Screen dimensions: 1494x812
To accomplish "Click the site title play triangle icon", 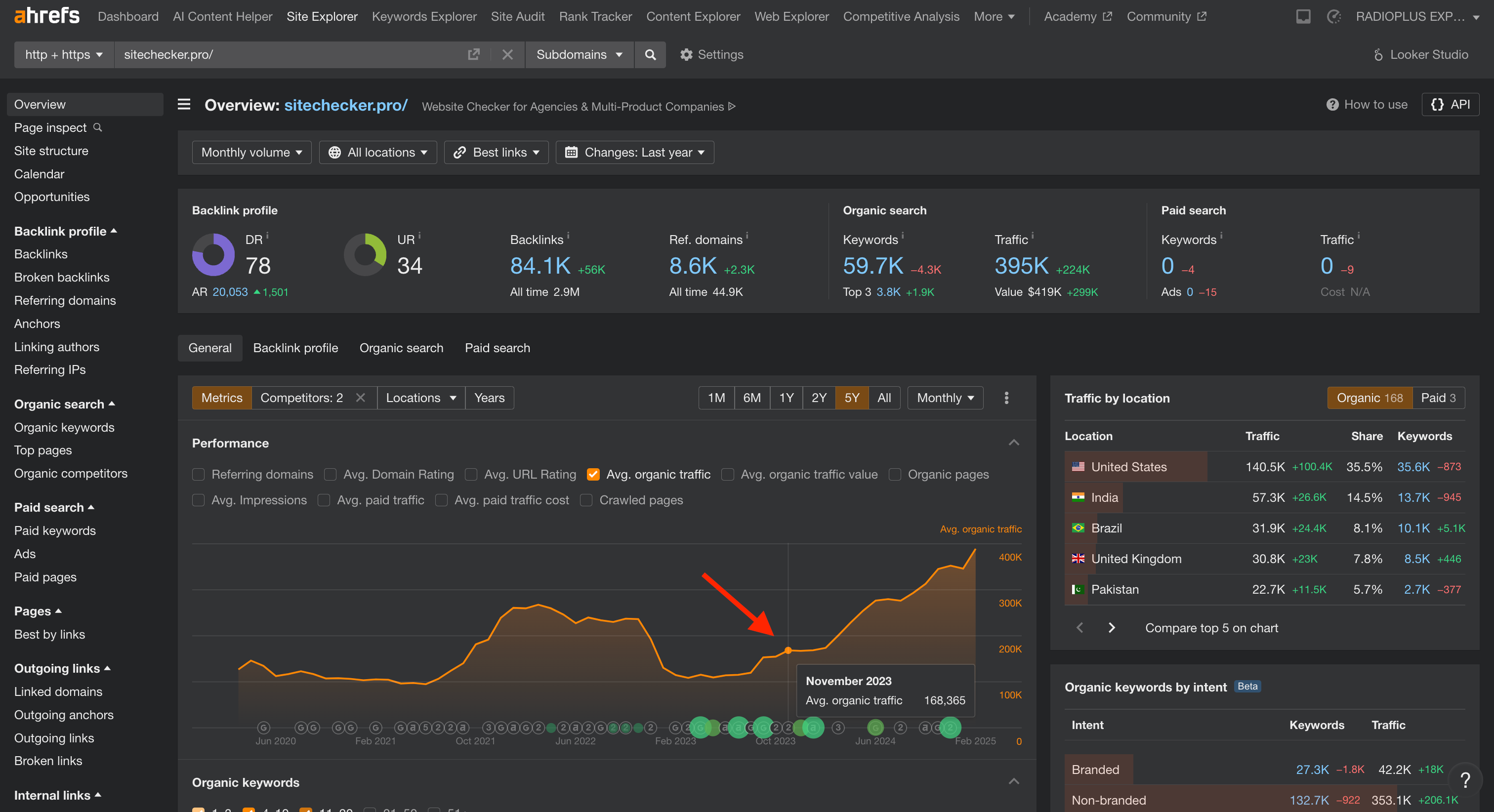I will tap(732, 106).
